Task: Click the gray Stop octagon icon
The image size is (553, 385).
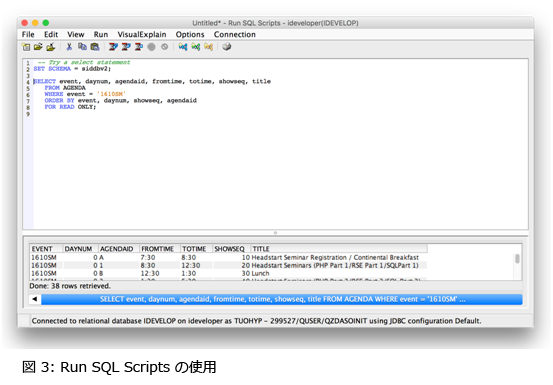Action: 151,47
